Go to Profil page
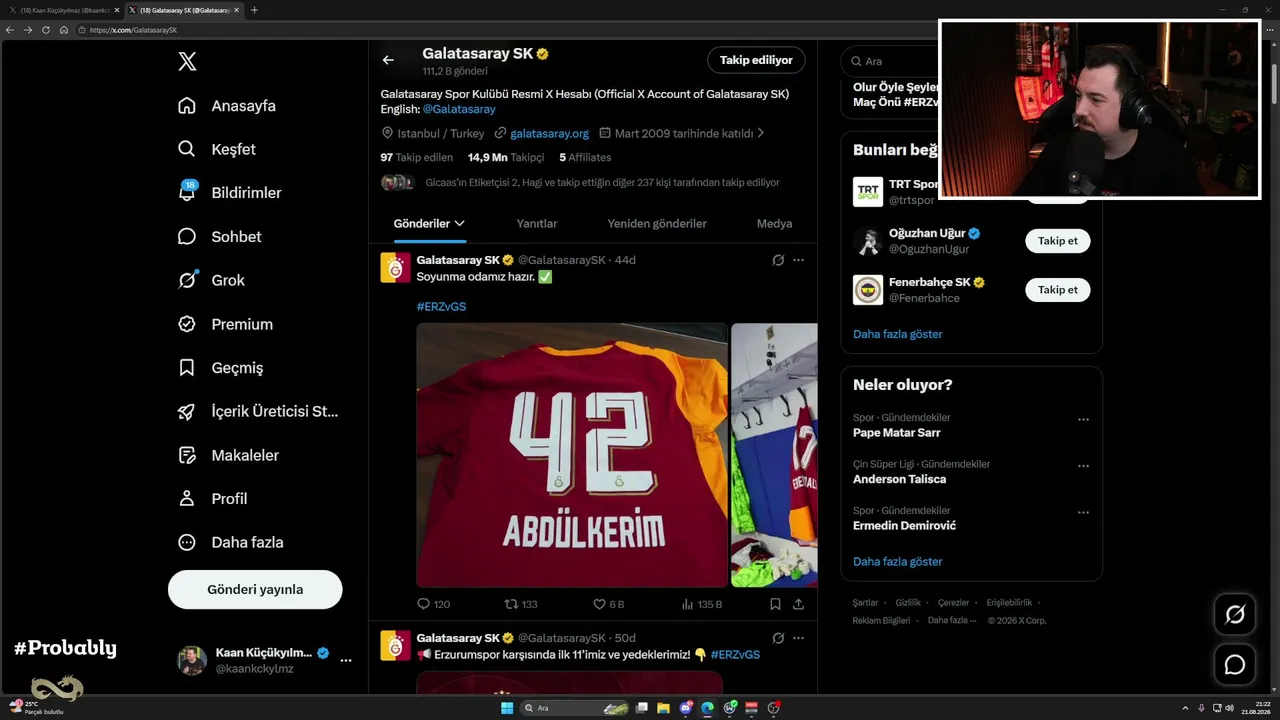1280x720 pixels. click(x=212, y=499)
